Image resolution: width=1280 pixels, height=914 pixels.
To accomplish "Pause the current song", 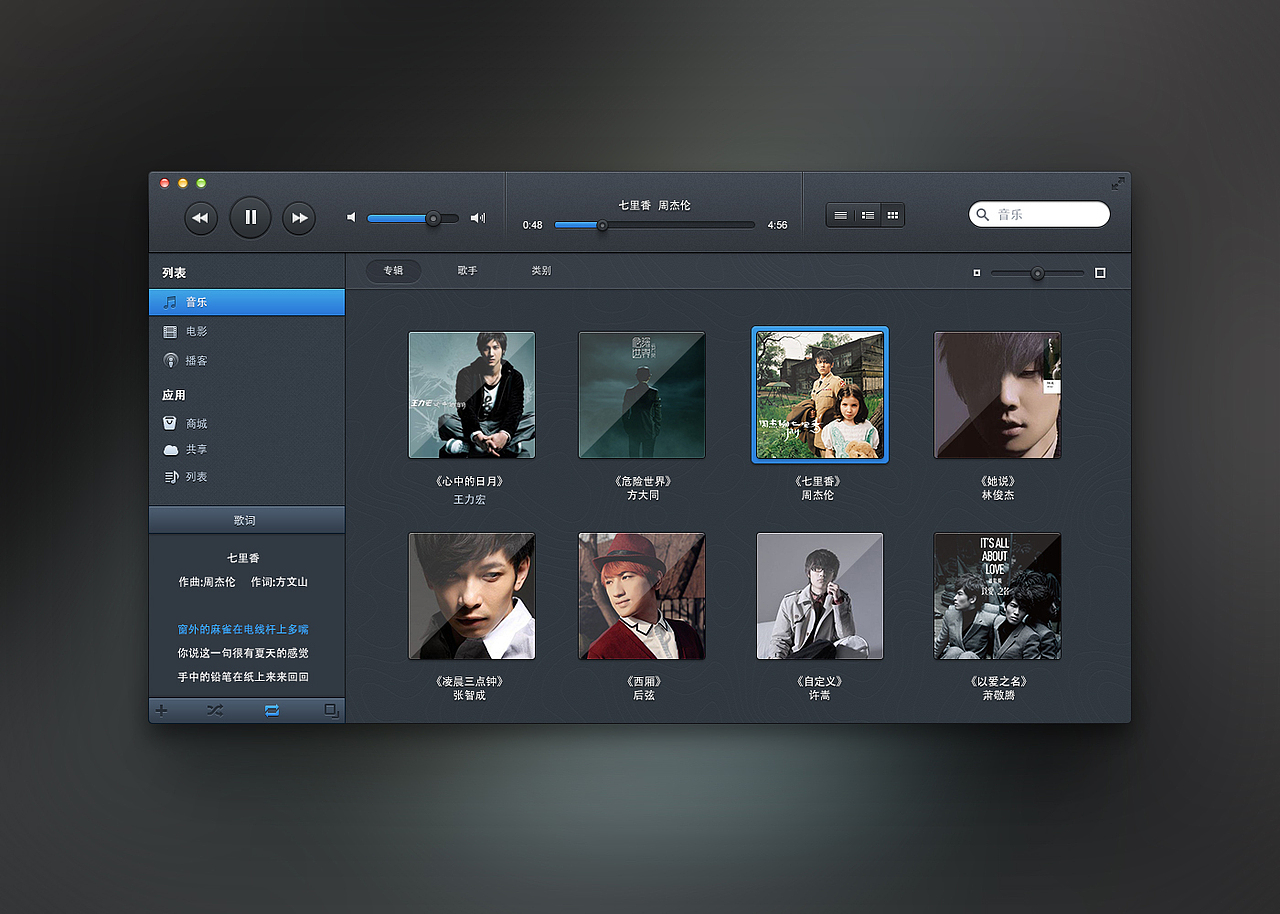I will (250, 217).
